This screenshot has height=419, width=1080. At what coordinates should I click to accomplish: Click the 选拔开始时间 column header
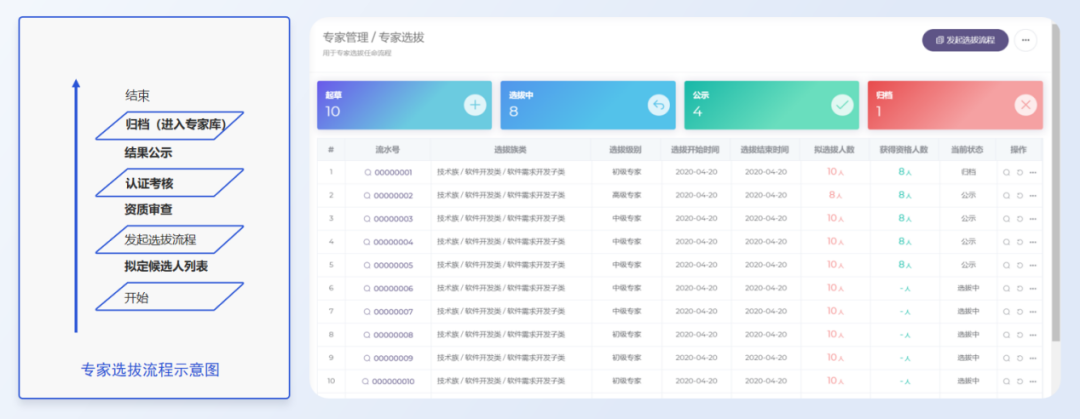(696, 150)
